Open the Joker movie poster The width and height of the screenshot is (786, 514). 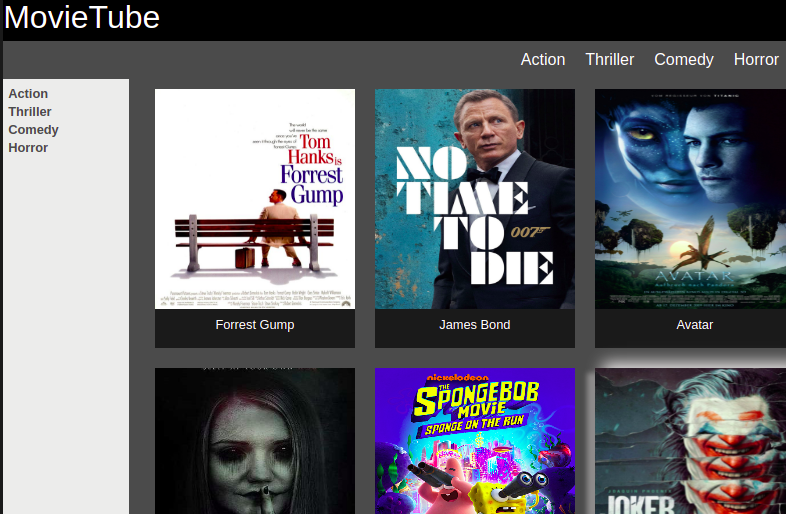click(x=690, y=441)
